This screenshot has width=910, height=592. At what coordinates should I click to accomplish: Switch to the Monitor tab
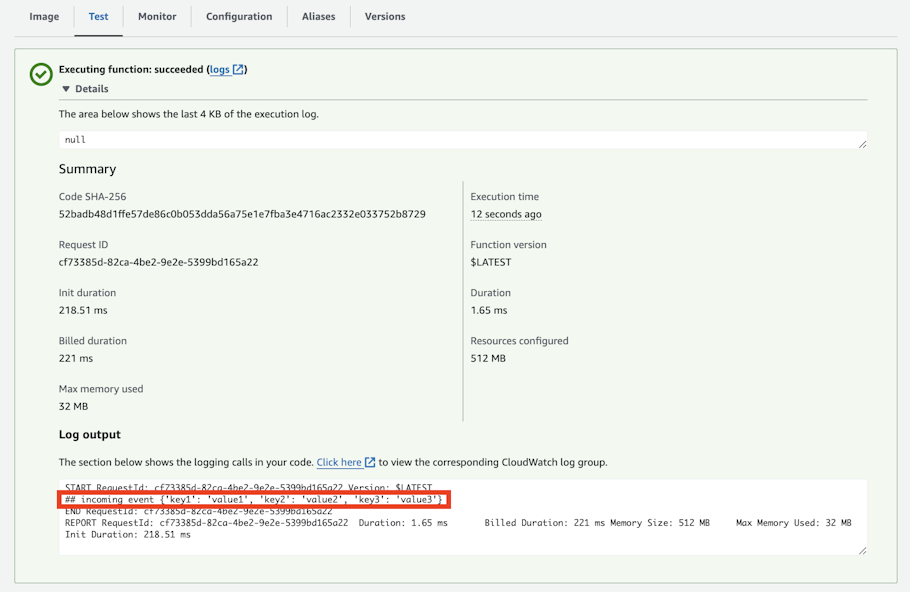point(156,16)
